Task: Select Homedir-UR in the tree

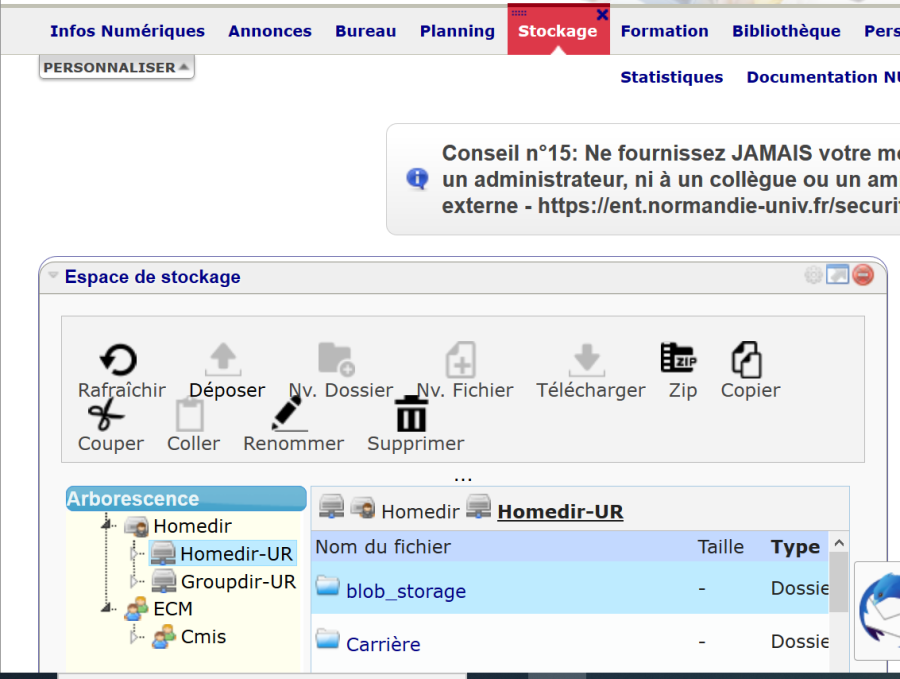Action: (236, 554)
